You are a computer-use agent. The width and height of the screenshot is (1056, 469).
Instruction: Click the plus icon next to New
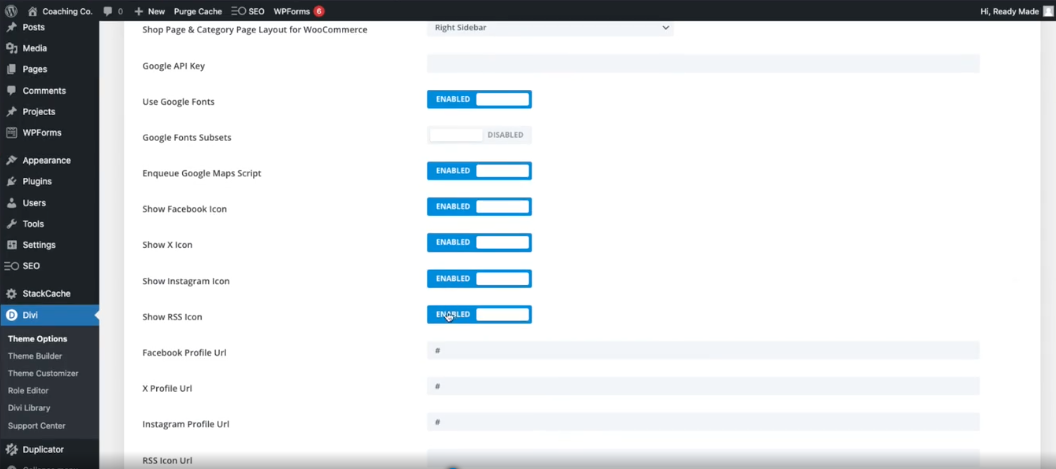click(139, 11)
